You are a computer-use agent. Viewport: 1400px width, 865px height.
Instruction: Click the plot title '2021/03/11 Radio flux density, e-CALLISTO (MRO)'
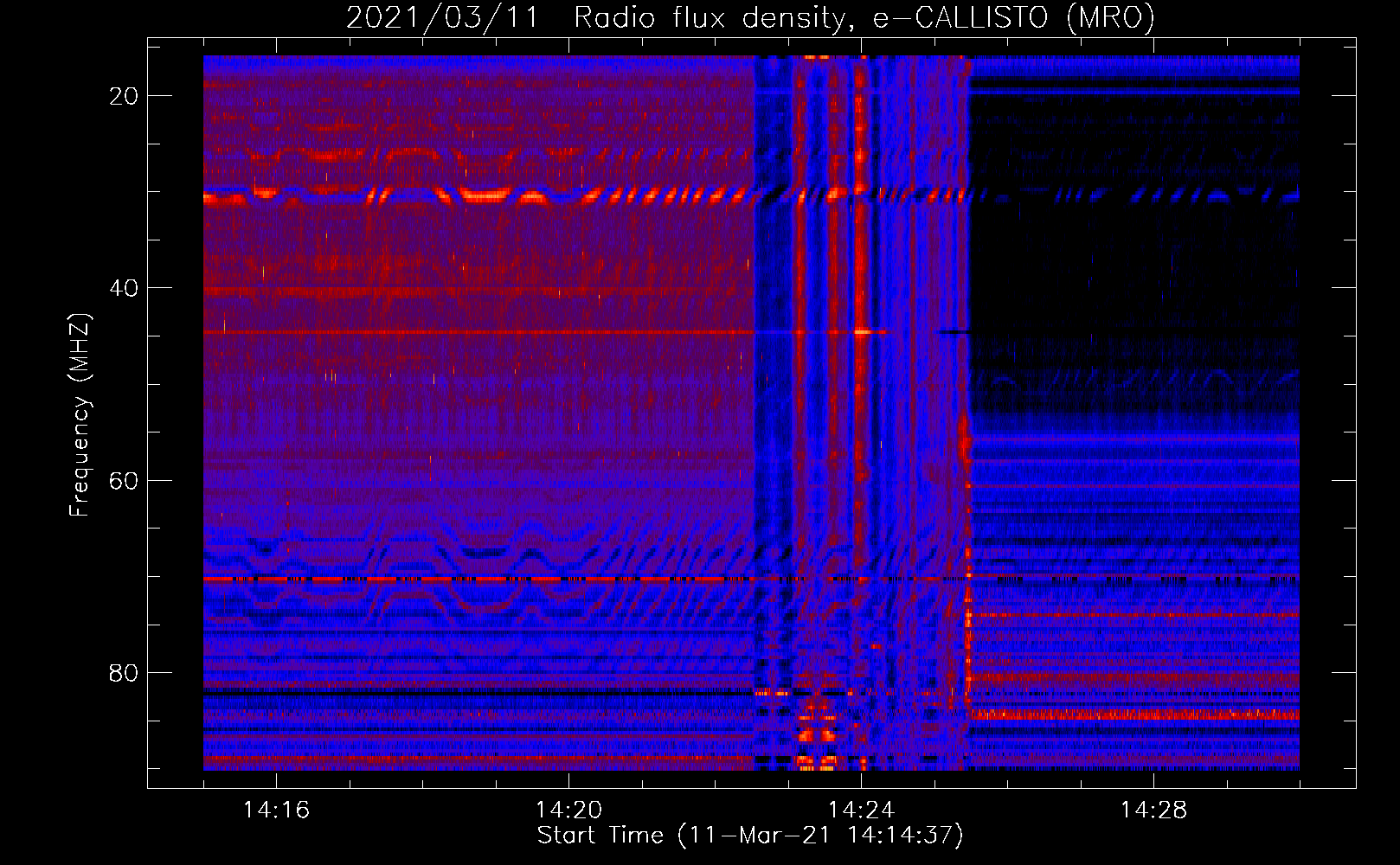750,18
